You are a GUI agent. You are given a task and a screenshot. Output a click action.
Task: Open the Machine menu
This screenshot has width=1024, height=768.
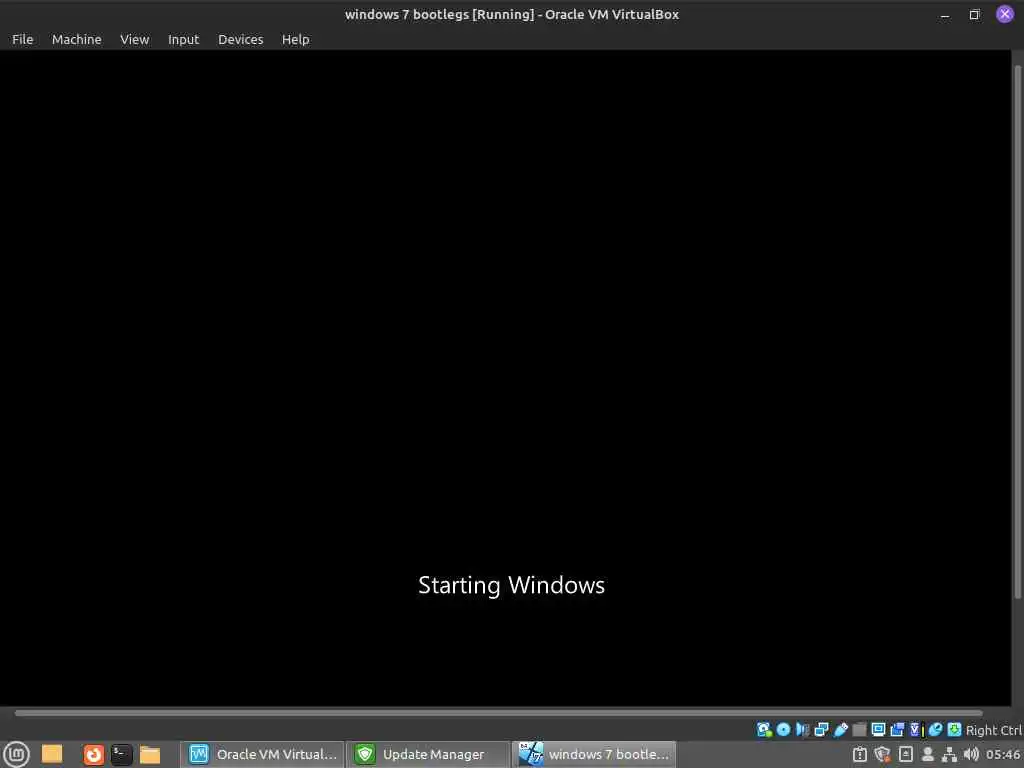76,39
